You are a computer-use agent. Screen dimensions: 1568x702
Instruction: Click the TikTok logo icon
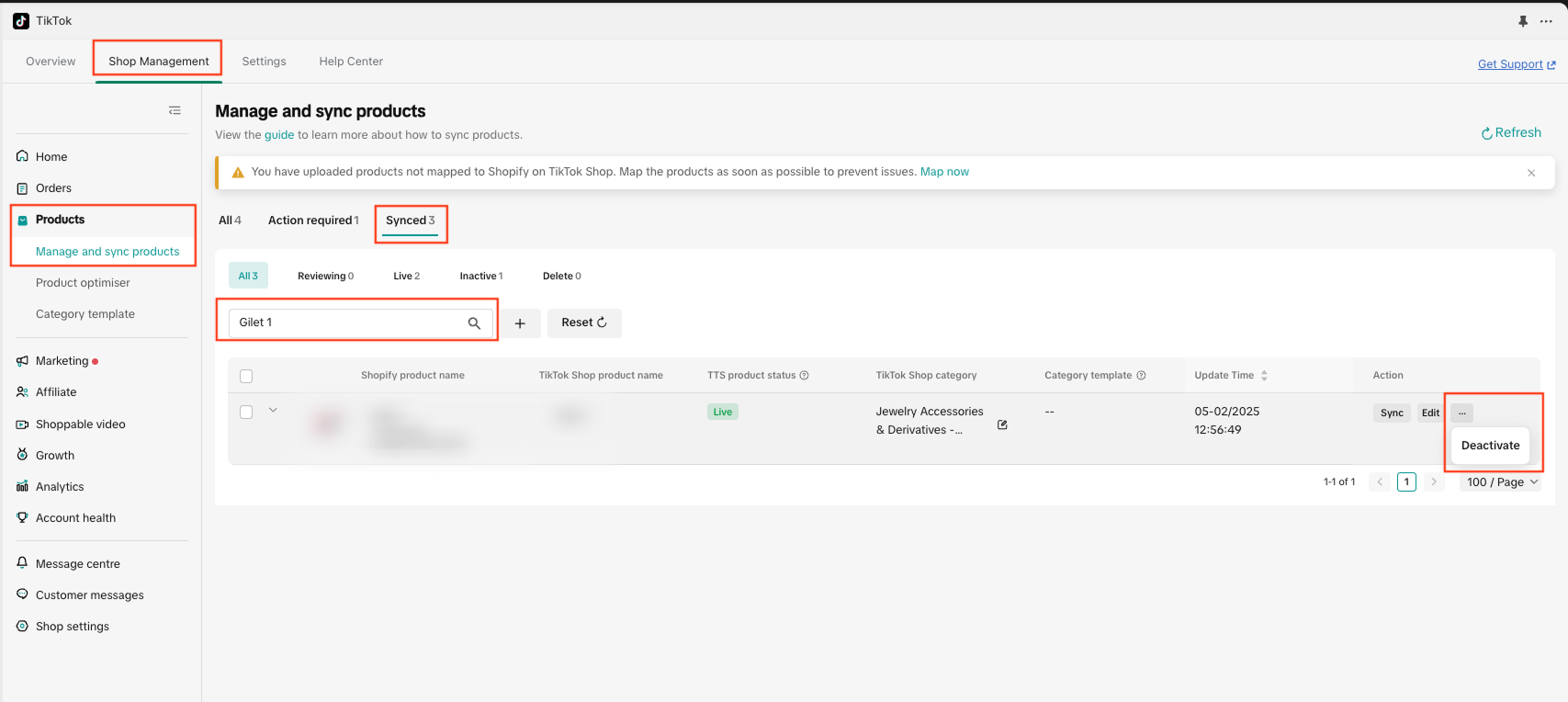coord(21,21)
